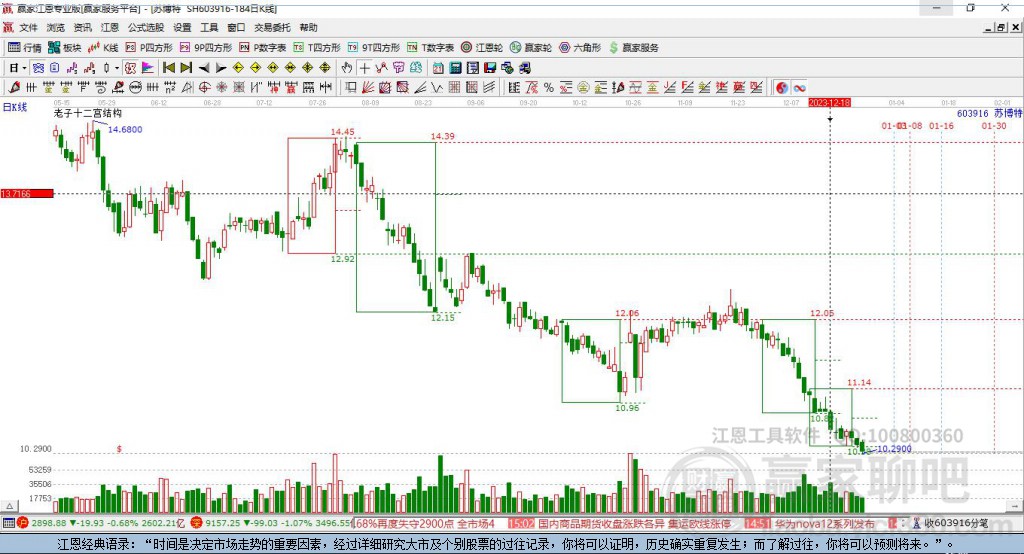1024x554 pixels.
Task: Click the triangle button at volume panel's left
Action: tap(9, 506)
